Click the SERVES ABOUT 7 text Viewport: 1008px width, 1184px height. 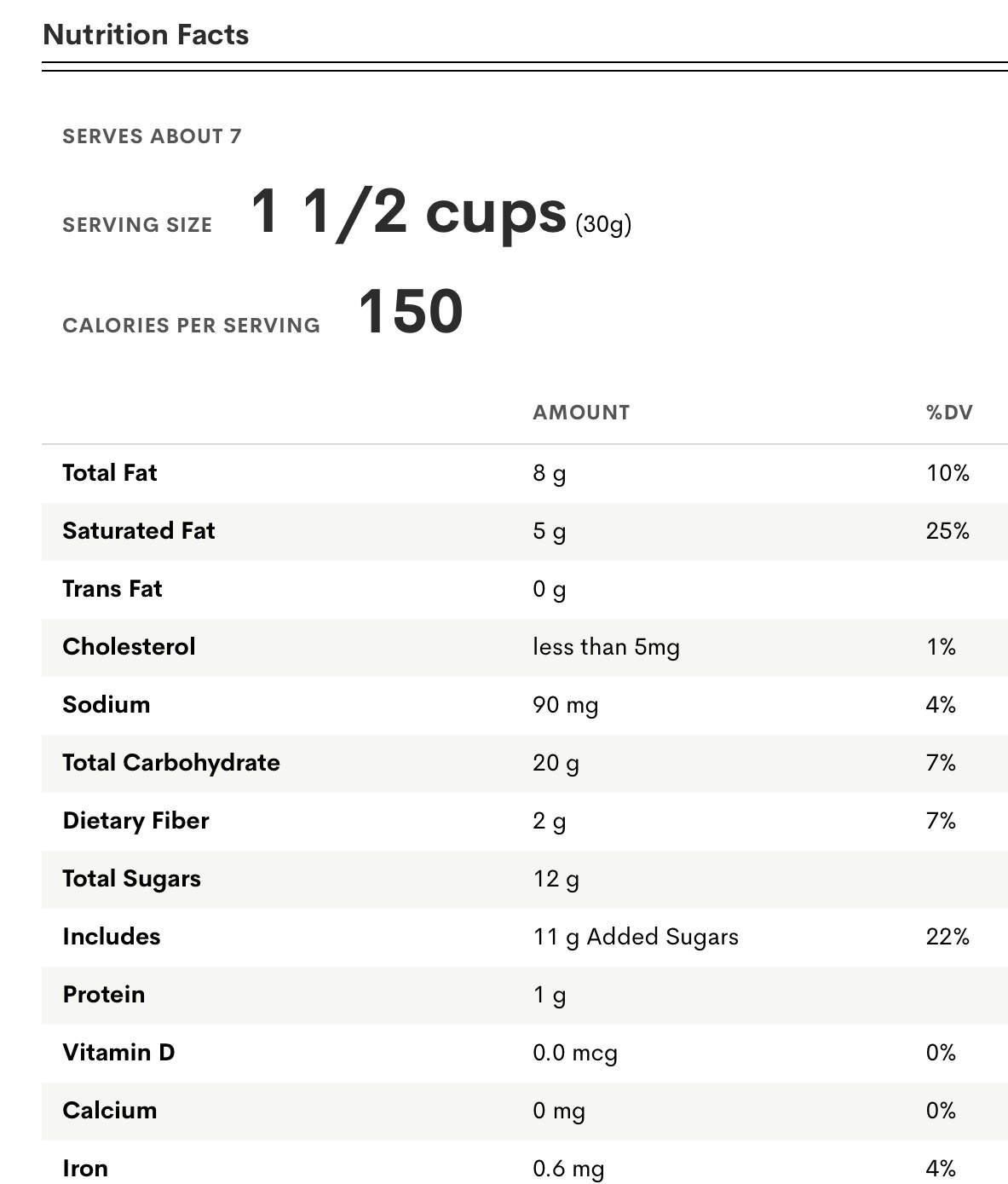tap(152, 136)
